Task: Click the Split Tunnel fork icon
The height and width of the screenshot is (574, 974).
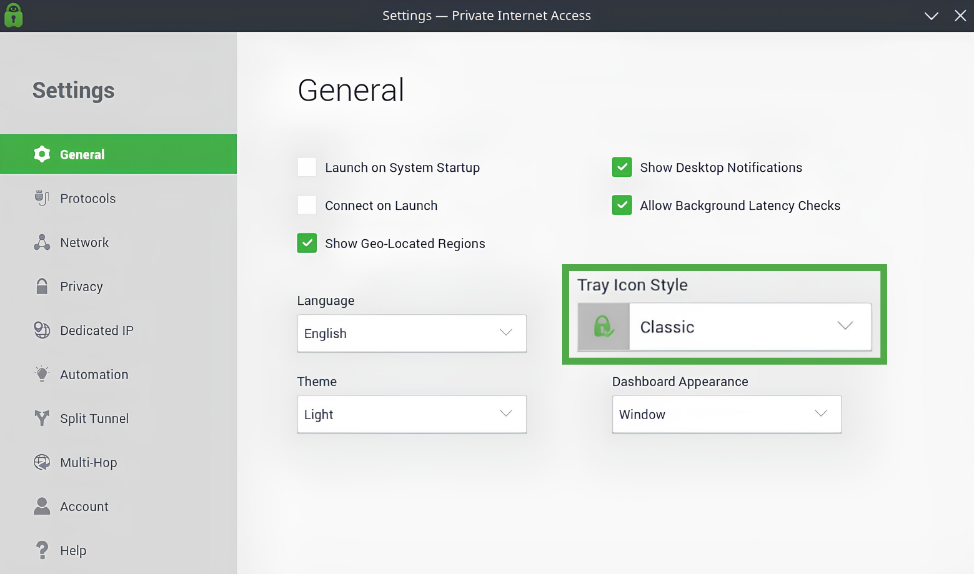Action: pos(42,418)
